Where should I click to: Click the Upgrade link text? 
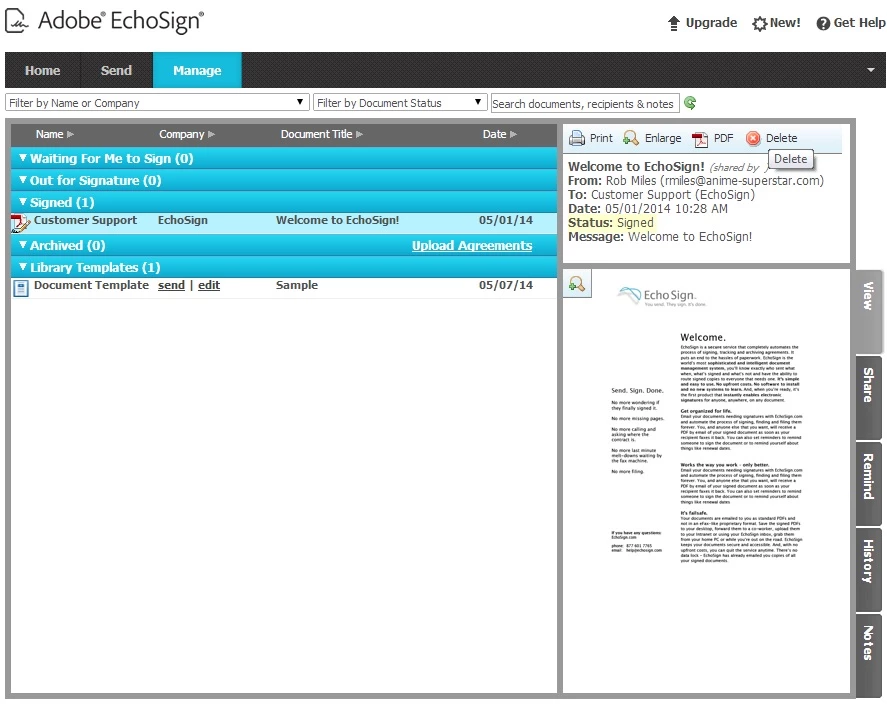tap(711, 23)
